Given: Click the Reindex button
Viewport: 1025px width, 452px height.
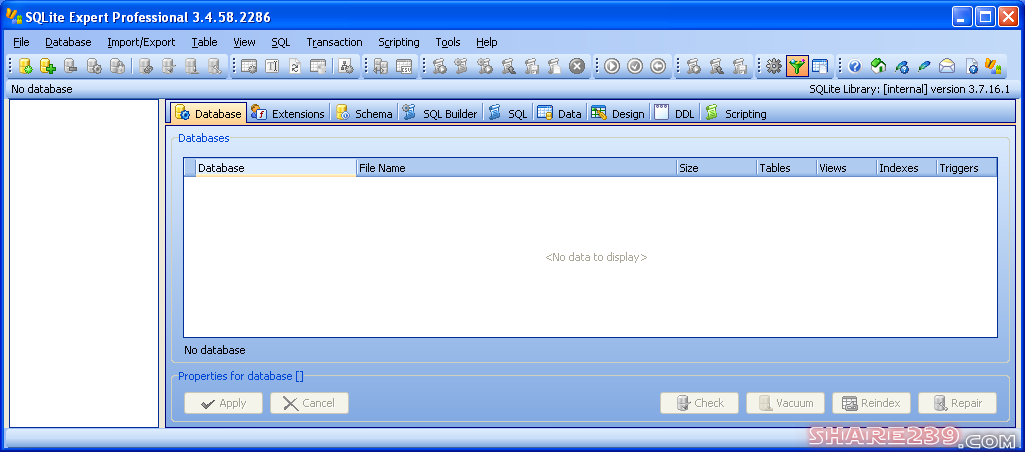Looking at the screenshot, I should (x=871, y=403).
